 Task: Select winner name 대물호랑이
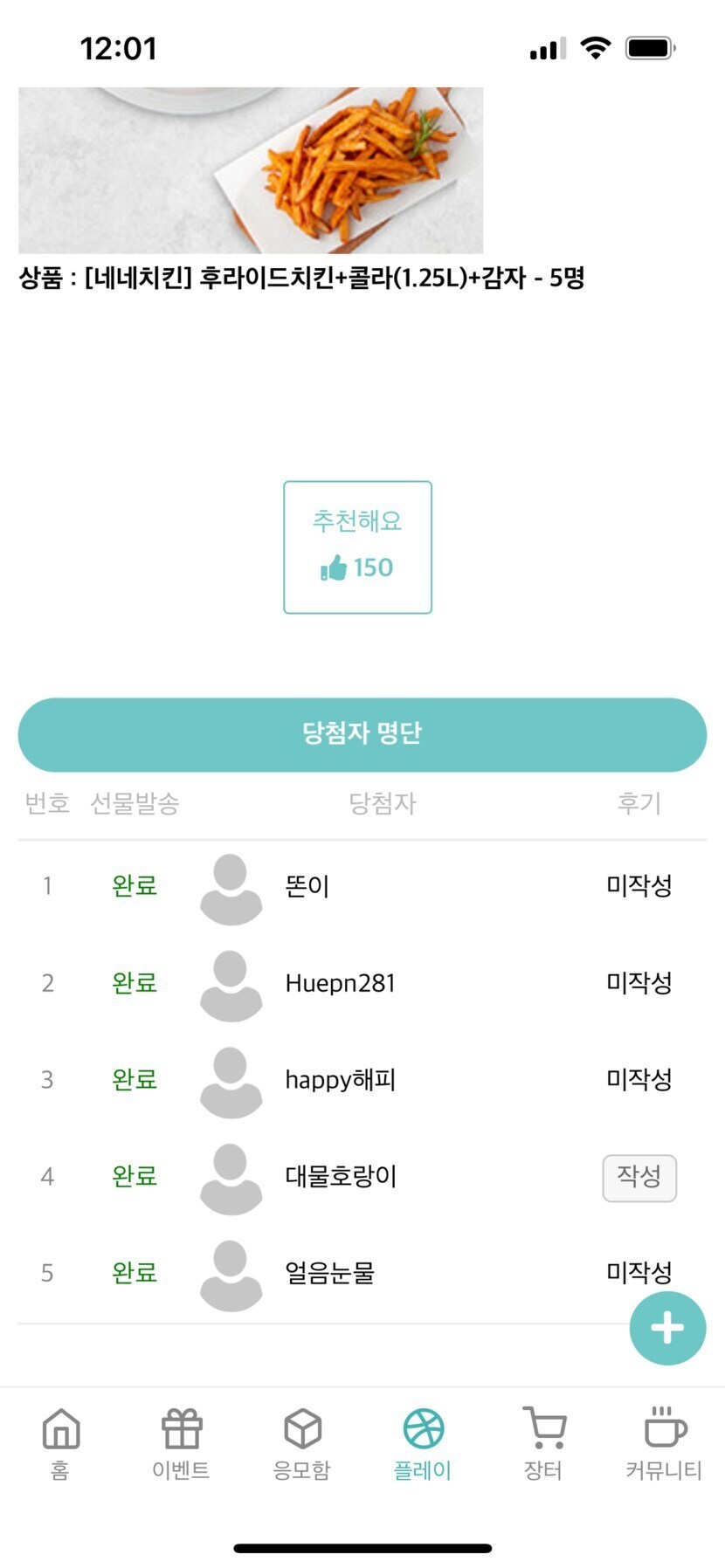tap(341, 1177)
